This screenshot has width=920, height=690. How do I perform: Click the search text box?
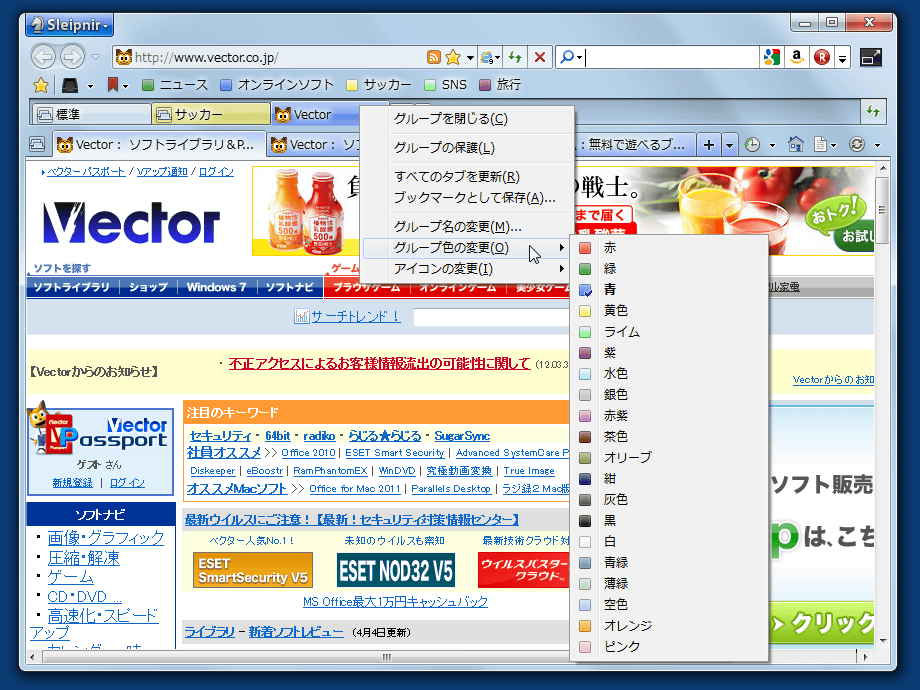(672, 58)
